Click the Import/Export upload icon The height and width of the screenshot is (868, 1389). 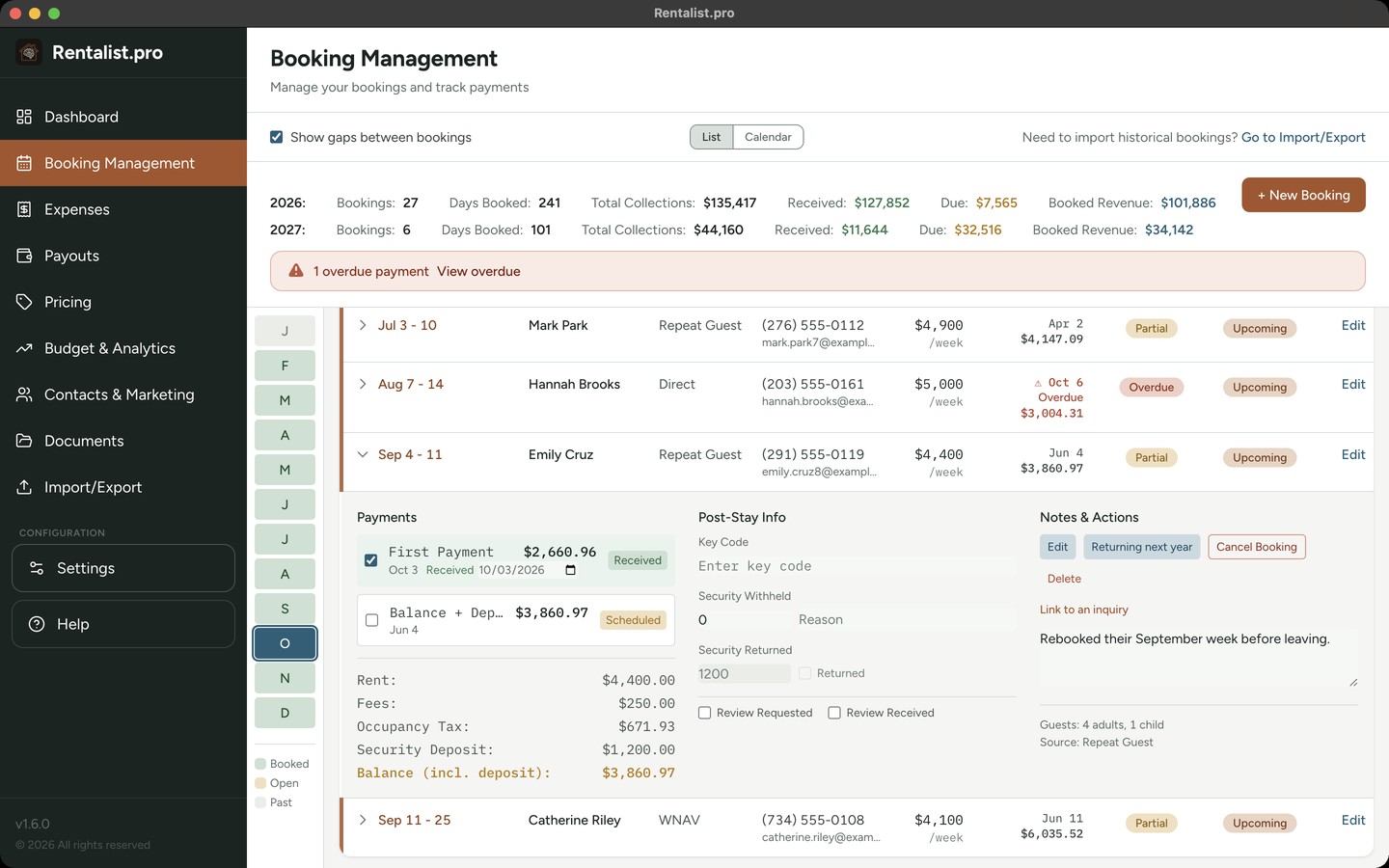24,487
